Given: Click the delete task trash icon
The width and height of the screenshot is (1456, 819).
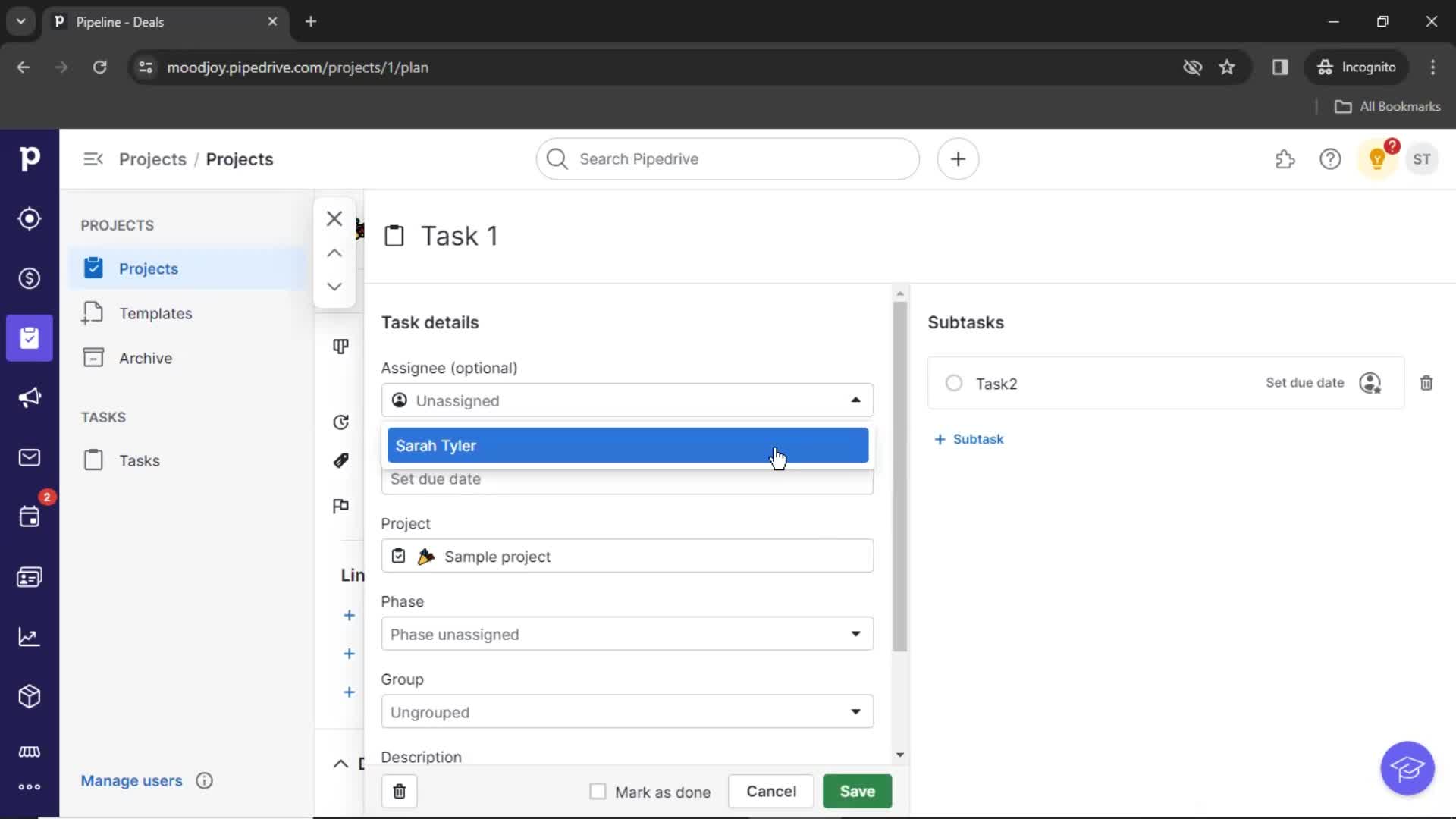Looking at the screenshot, I should coord(399,791).
